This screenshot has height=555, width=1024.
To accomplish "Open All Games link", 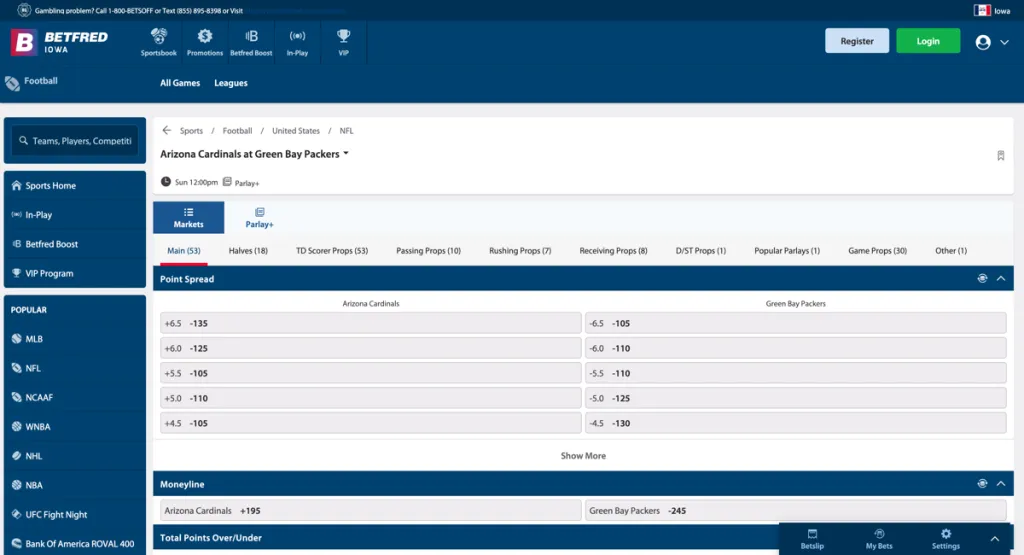I will click(180, 83).
